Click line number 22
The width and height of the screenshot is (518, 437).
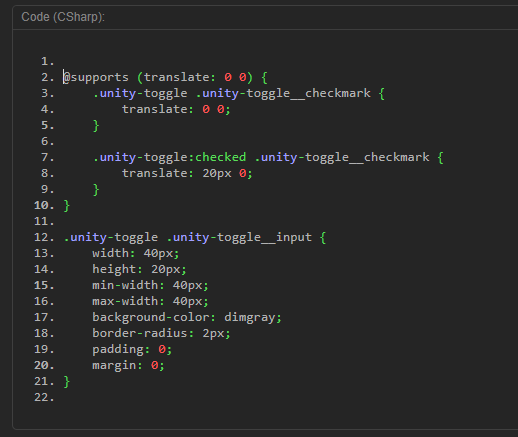coord(44,397)
